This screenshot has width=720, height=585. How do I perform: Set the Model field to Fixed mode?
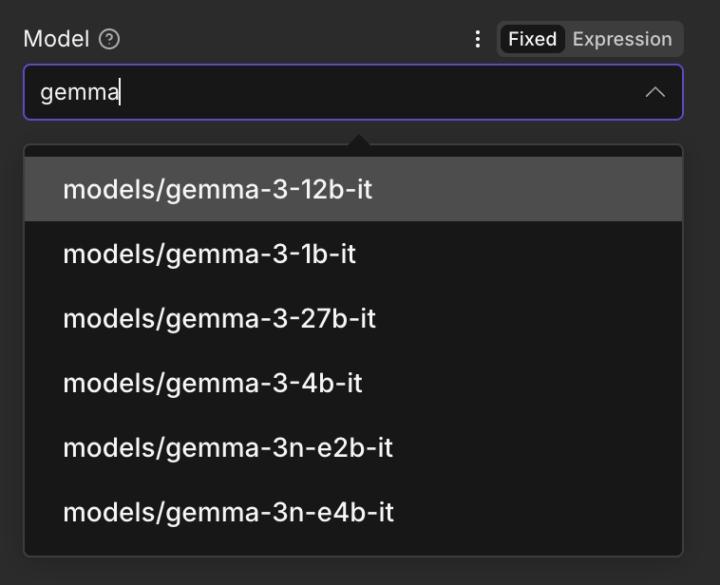532,39
